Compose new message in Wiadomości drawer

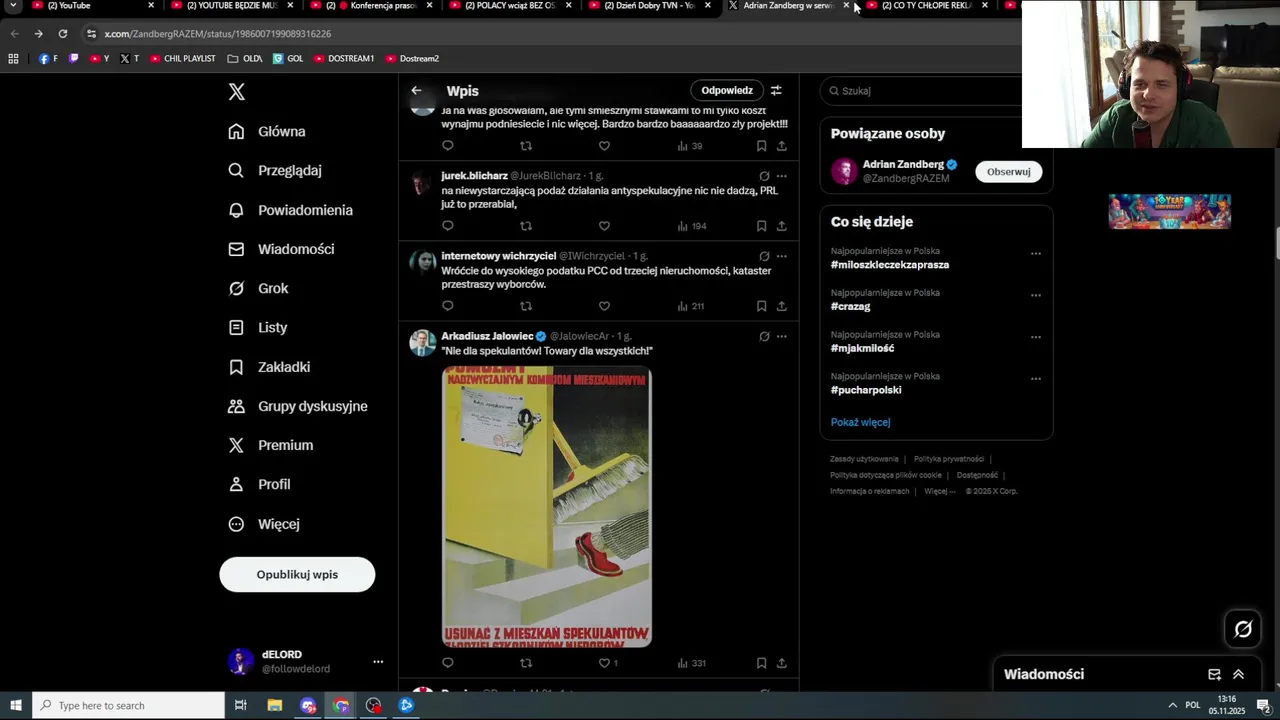pos(1214,675)
